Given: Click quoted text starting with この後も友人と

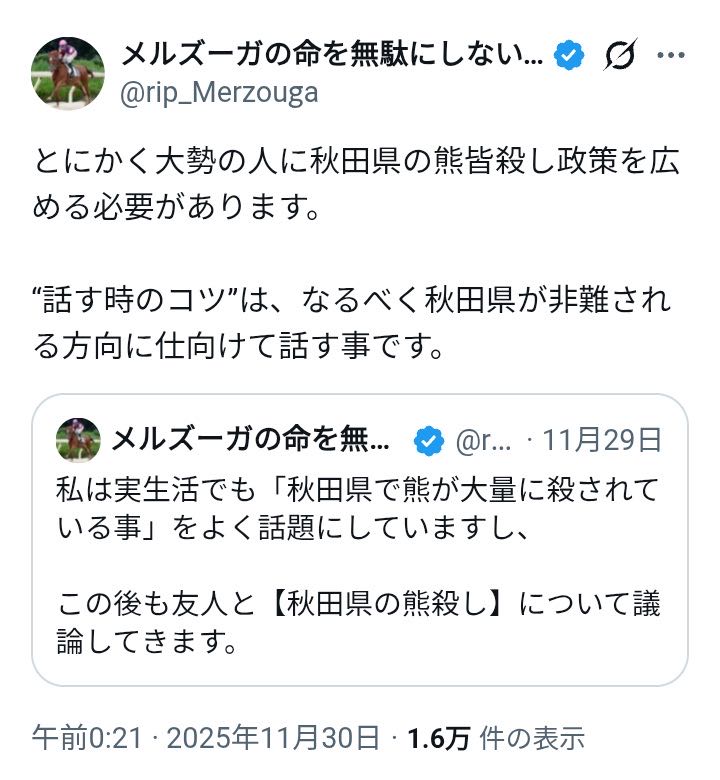Looking at the screenshot, I should 358,622.
